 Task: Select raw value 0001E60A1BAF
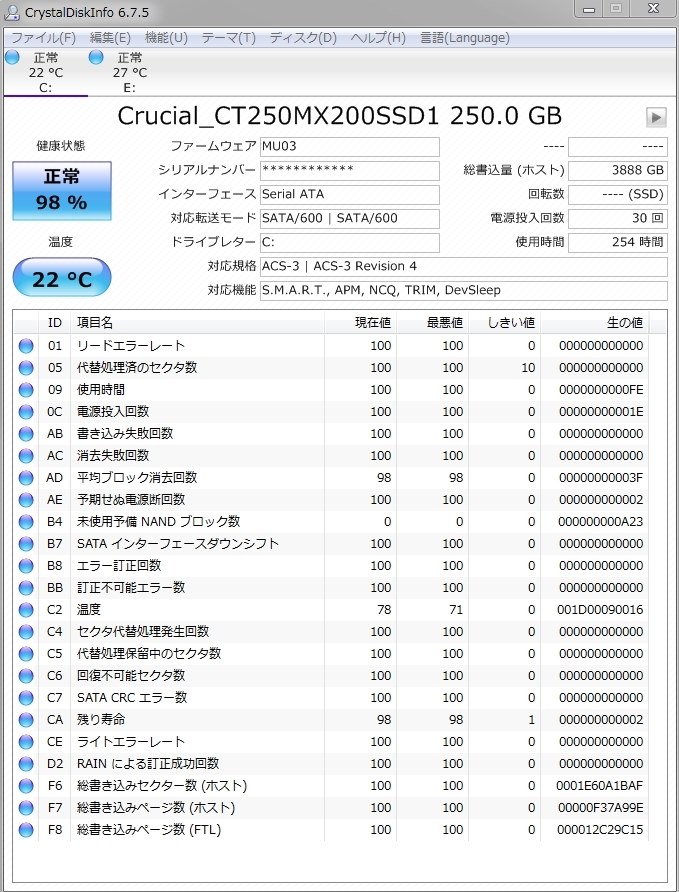coord(599,786)
